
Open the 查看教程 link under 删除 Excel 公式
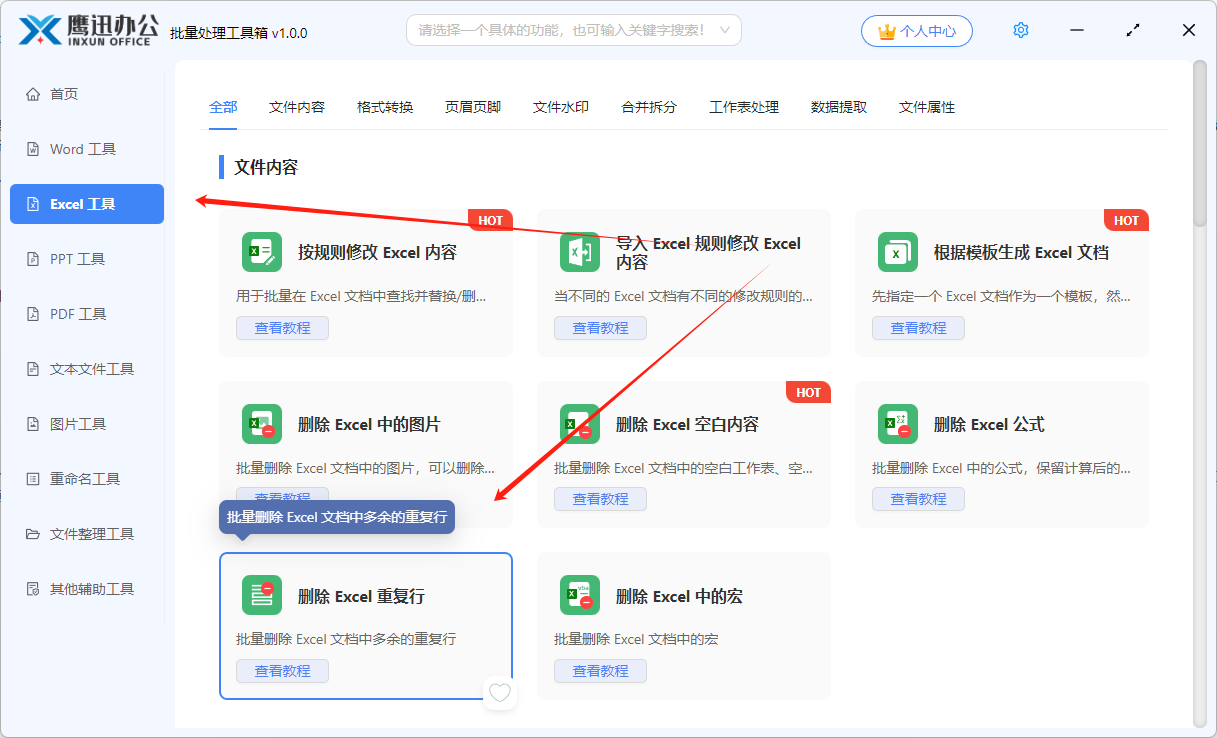click(918, 498)
